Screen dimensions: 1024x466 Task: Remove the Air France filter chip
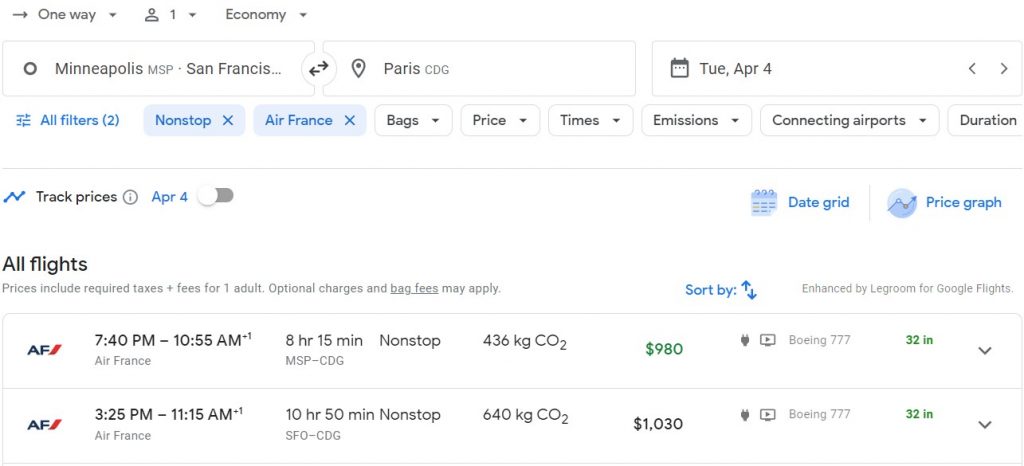[350, 120]
